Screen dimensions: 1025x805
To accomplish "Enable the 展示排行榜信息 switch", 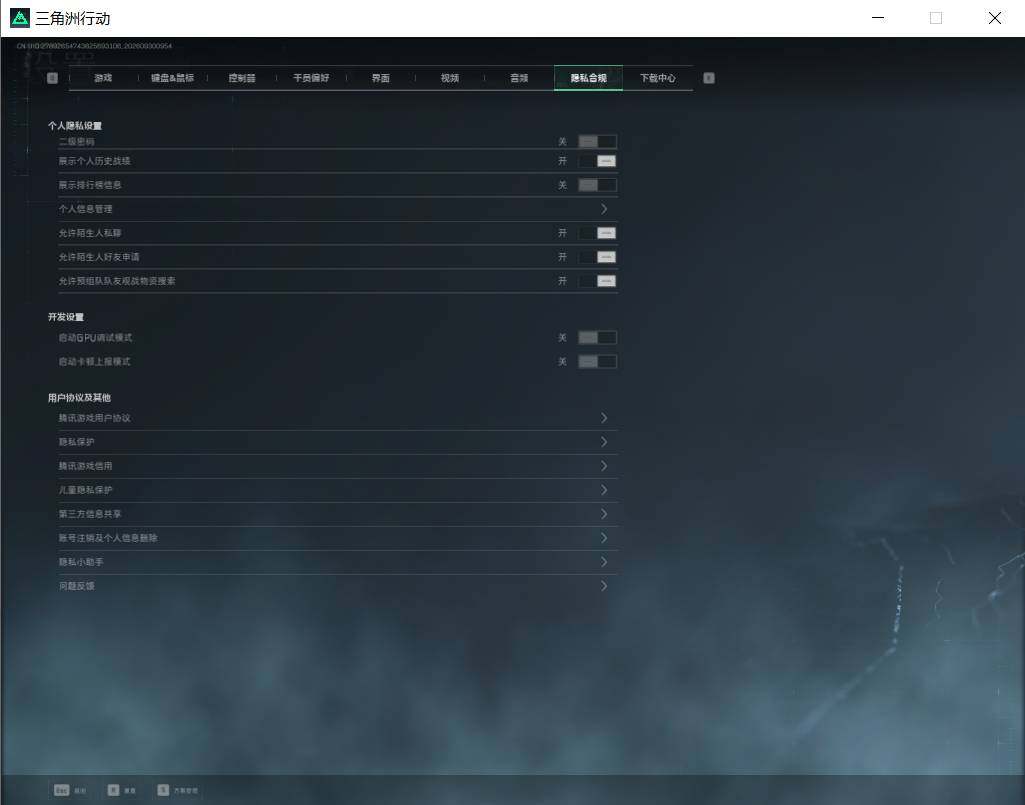I will click(597, 185).
